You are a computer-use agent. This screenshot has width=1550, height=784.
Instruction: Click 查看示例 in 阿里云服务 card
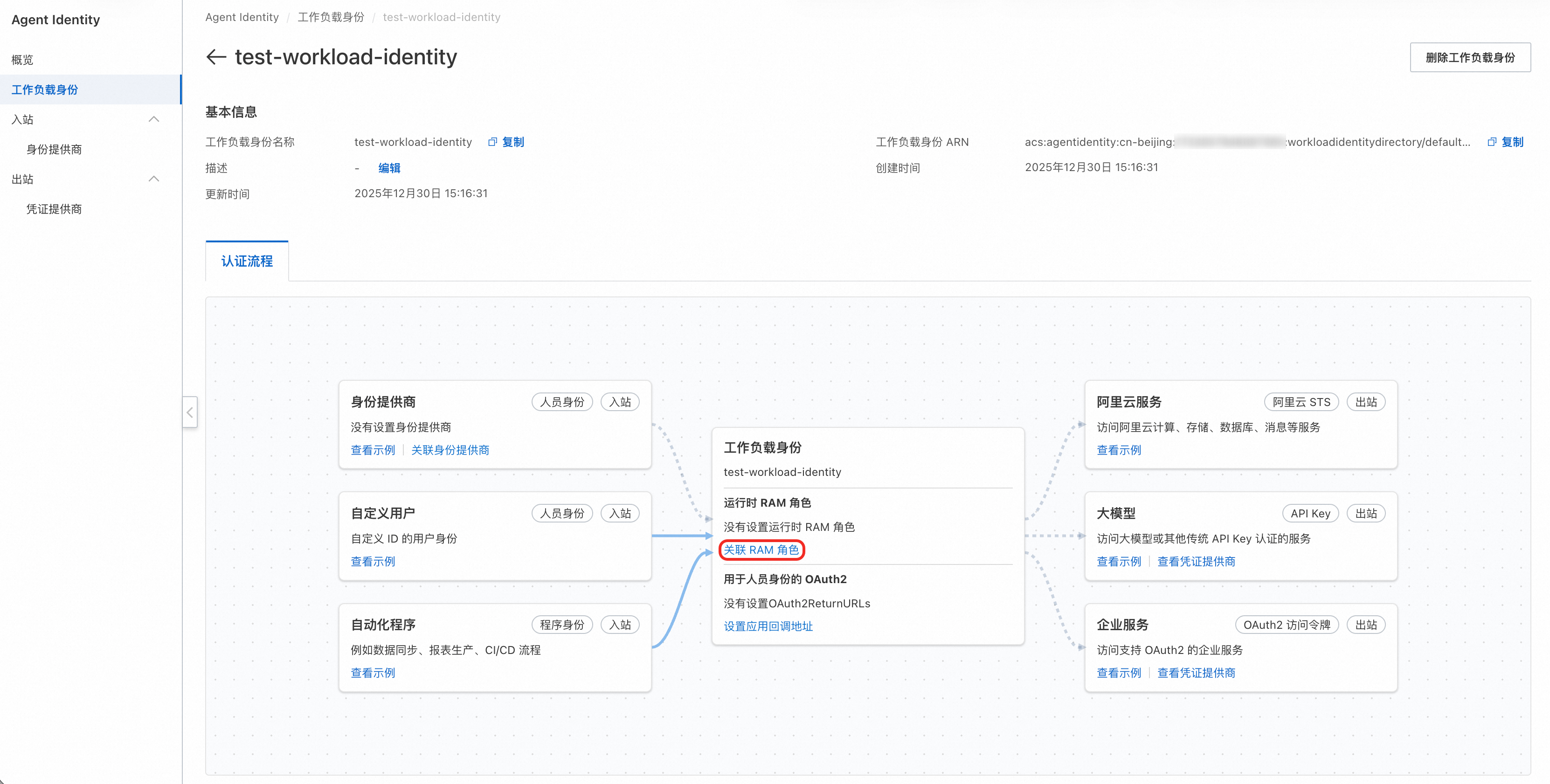[x=1119, y=450]
